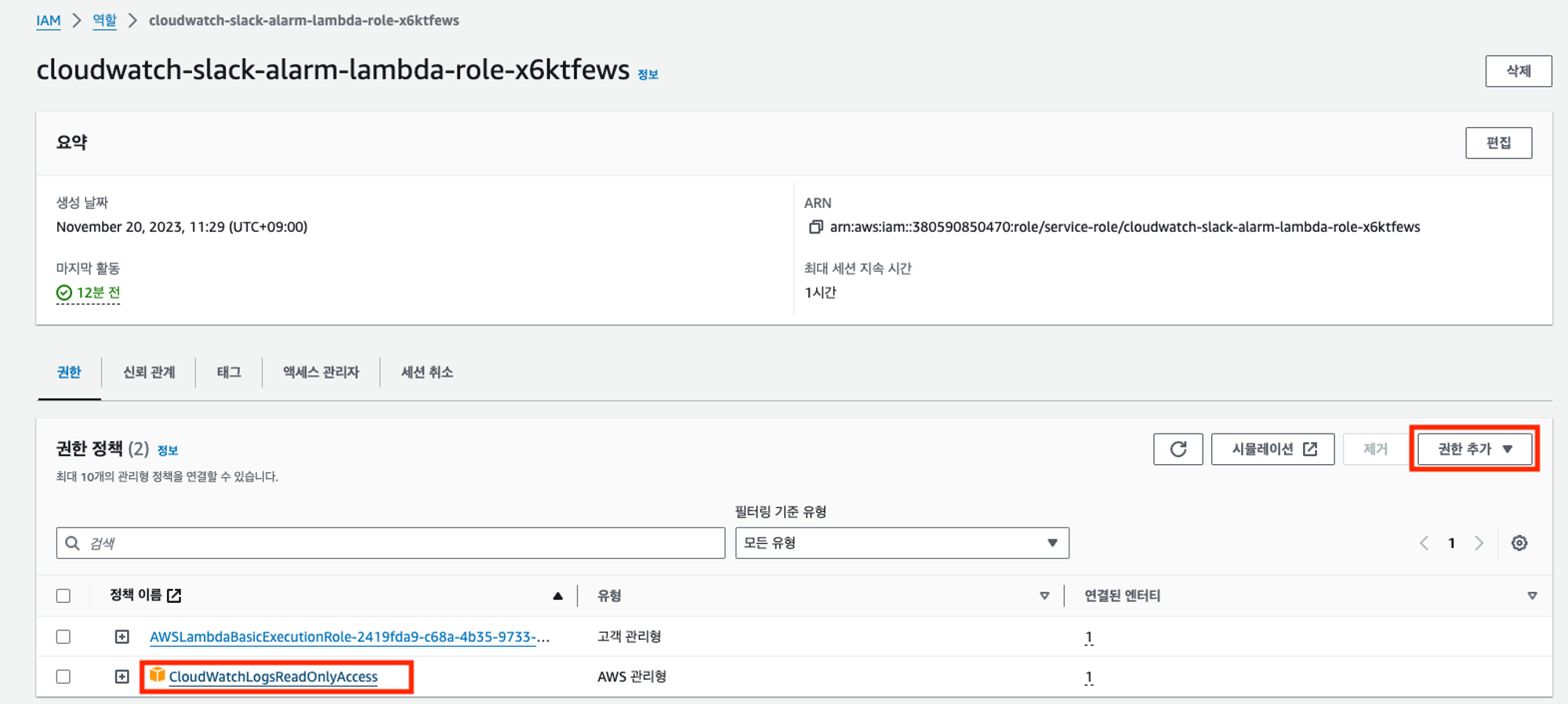Click the external link icon beside 정책 이름
Viewport: 1568px width, 704px height.
pos(174,596)
